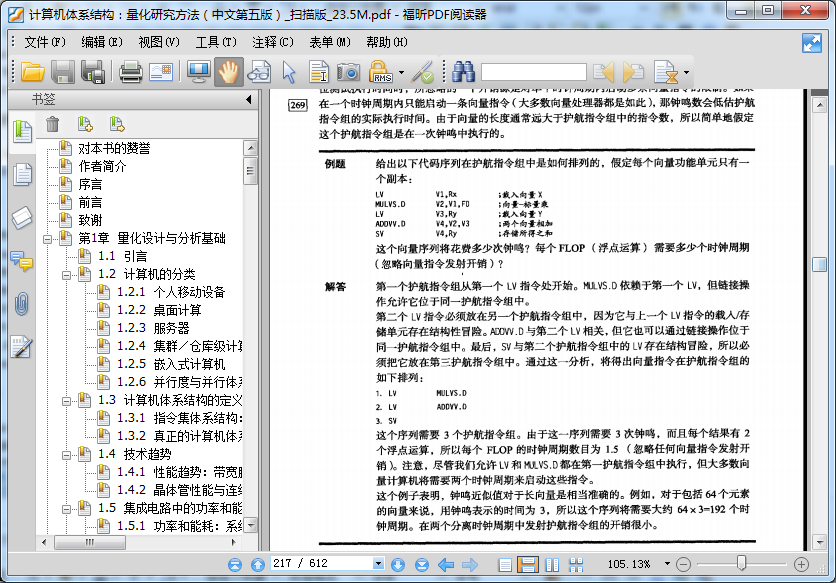The image size is (836, 583).
Task: Zoom in with the plus button
Action: (x=801, y=564)
